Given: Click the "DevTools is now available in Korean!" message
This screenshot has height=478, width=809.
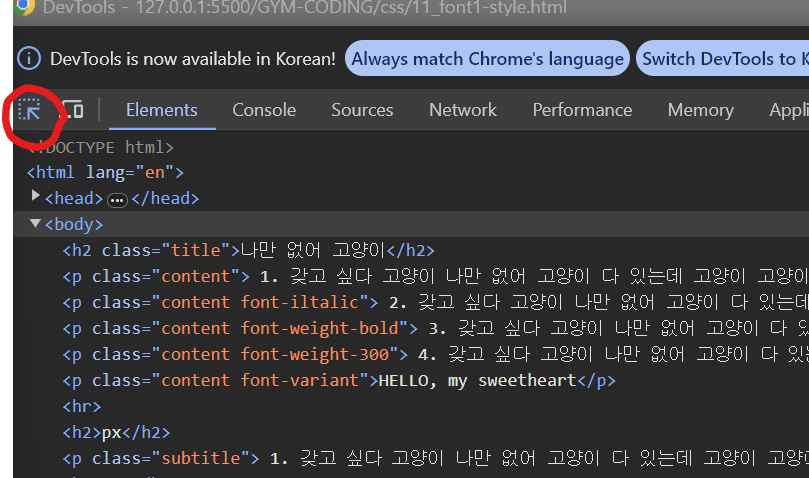Looking at the screenshot, I should 192,59.
